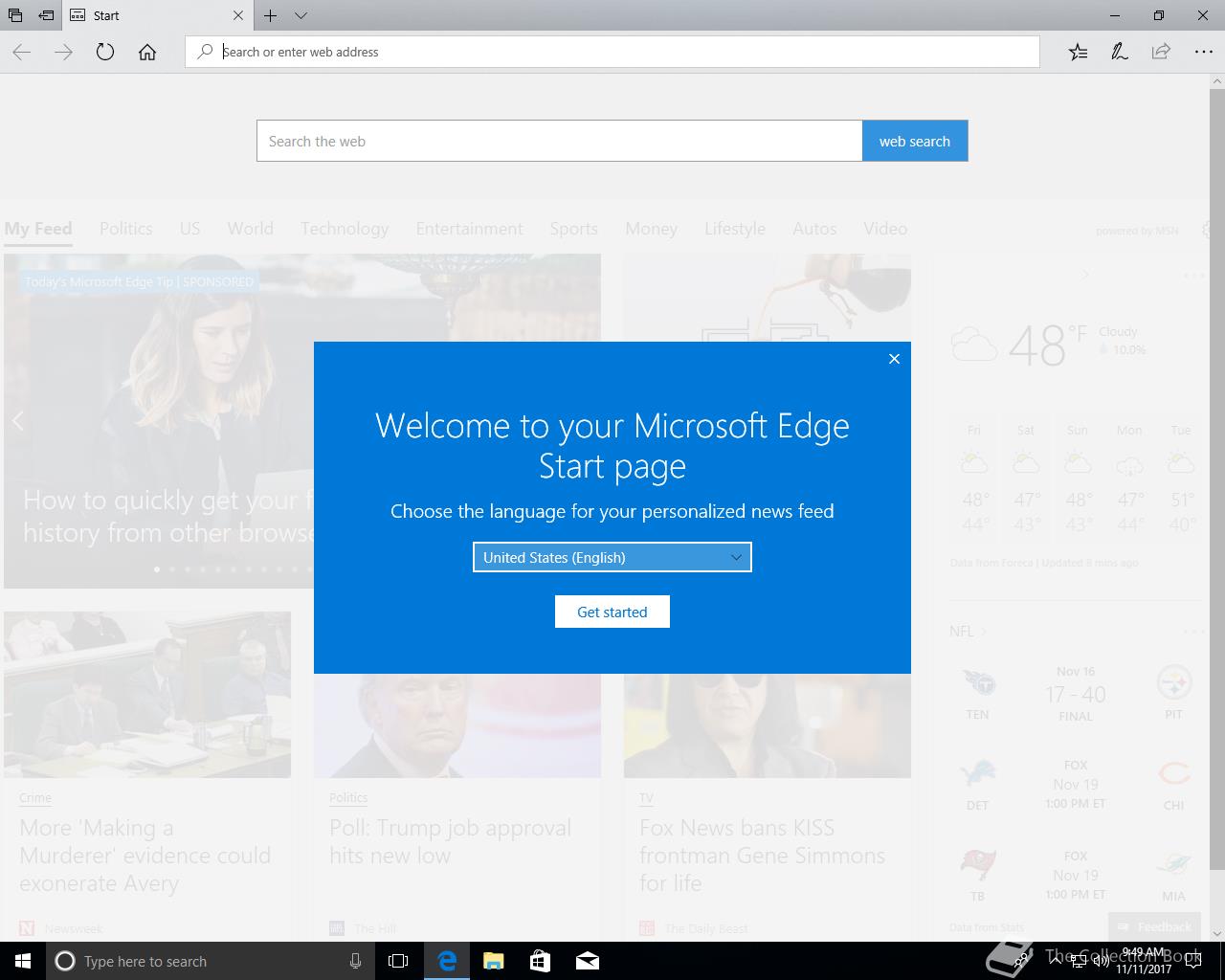Open 'Making a Murderer' evidence article
The height and width of the screenshot is (980, 1225).
(145, 856)
